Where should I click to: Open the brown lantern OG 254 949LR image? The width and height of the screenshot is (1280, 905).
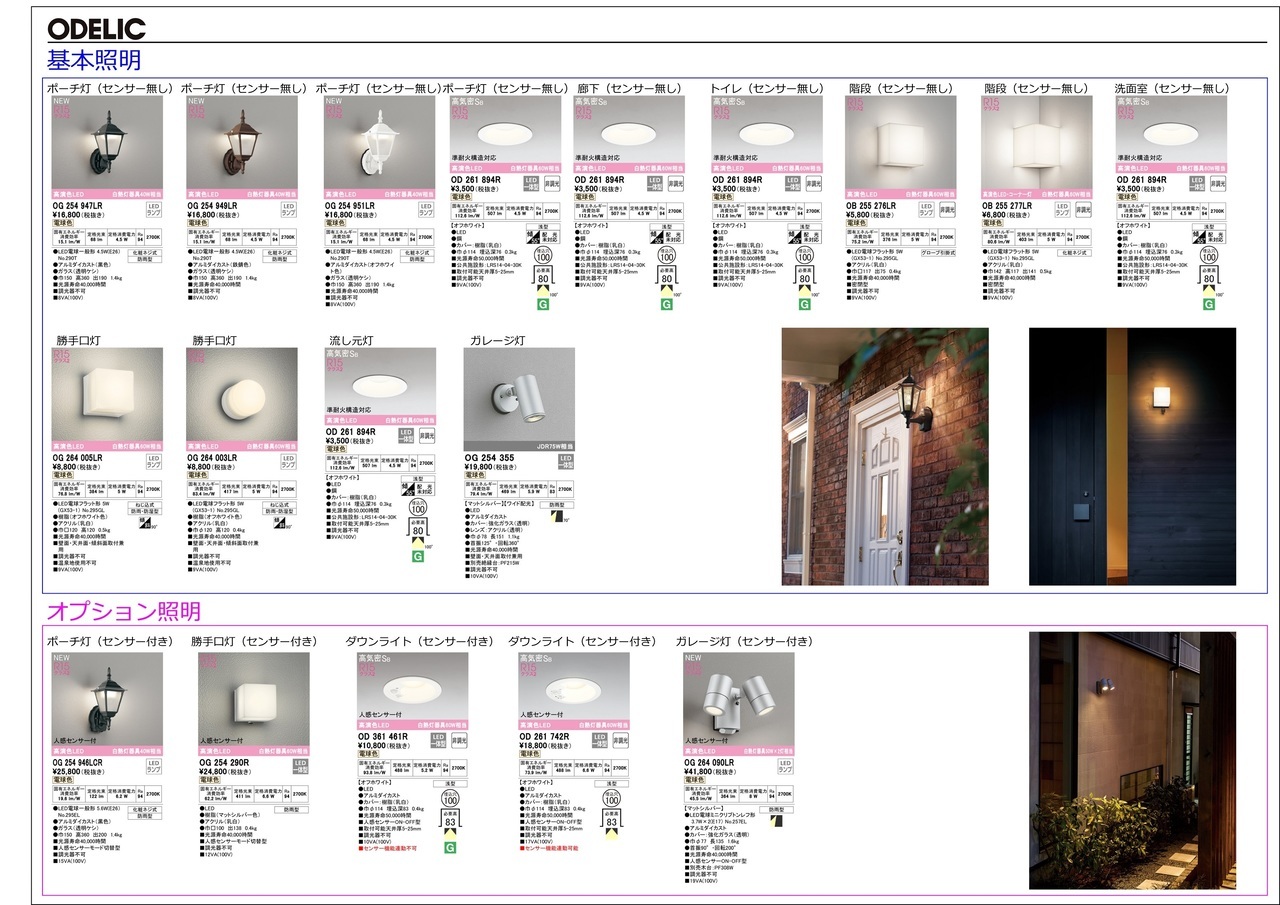[242, 148]
